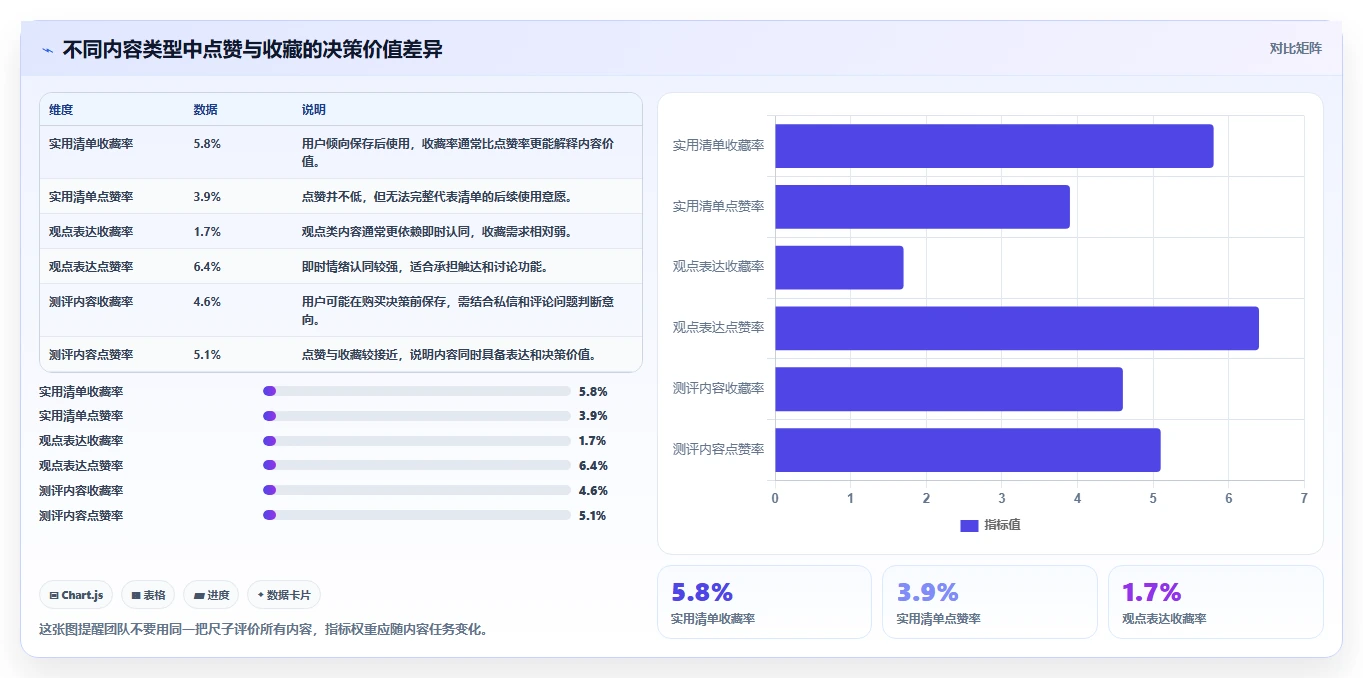Image resolution: width=1363 pixels, height=678 pixels.
Task: Click the y-axis label 测评内容收藏率 in chart
Action: (718, 389)
